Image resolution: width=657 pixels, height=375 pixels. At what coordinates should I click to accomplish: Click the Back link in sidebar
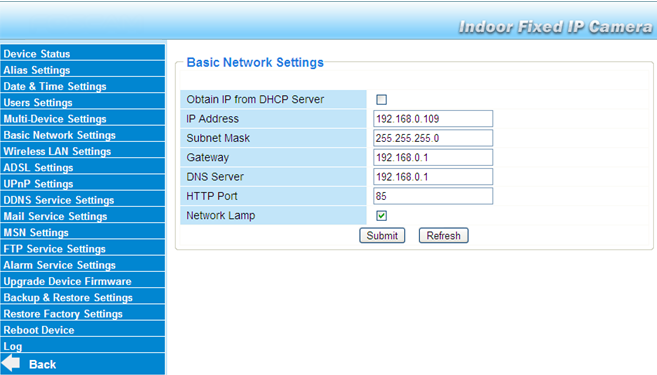(x=42, y=365)
